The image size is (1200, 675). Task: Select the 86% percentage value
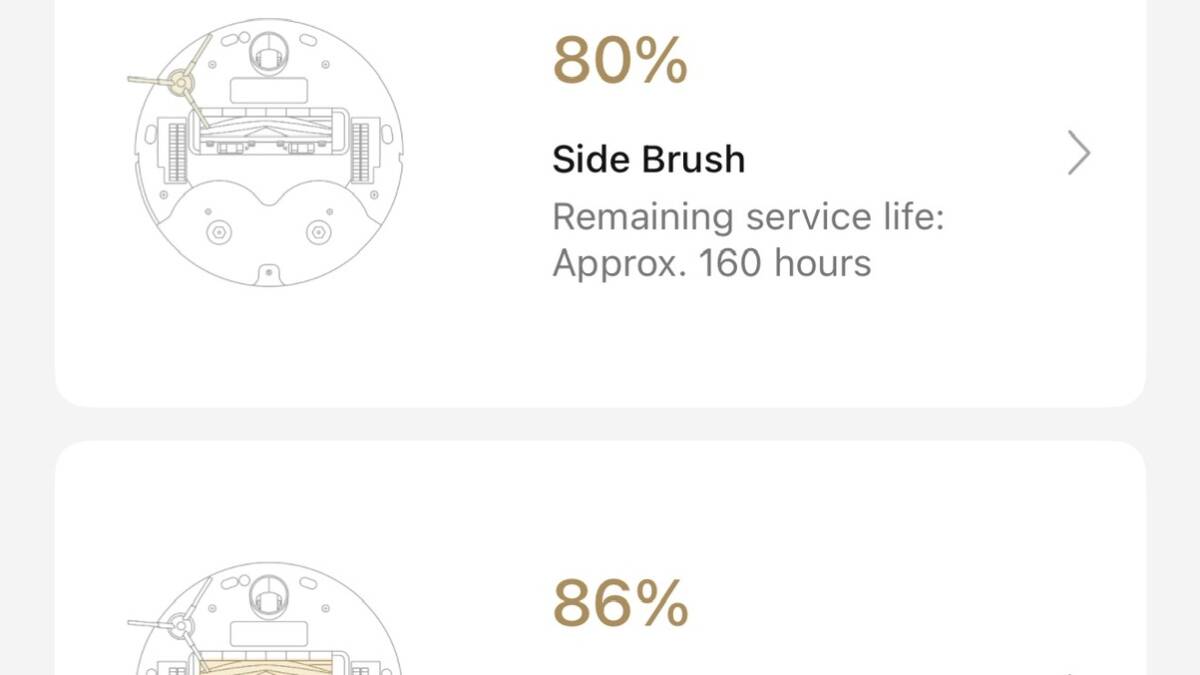click(620, 604)
